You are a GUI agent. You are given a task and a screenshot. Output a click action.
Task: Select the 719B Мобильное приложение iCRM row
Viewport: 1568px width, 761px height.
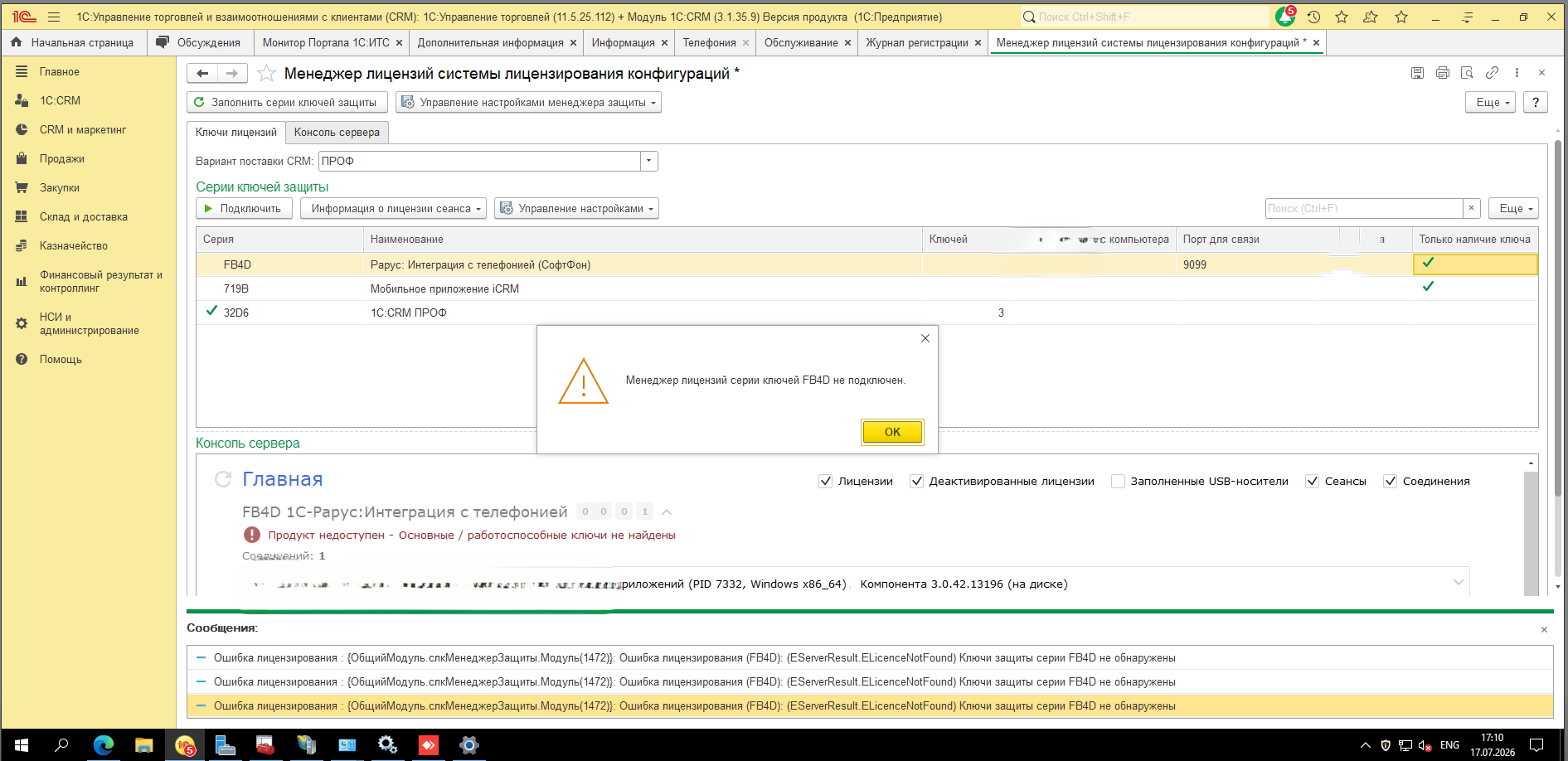(867, 288)
